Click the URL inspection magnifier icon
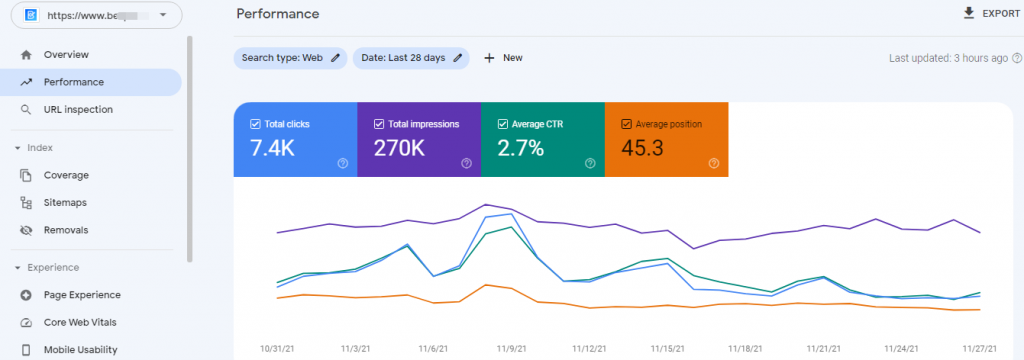Viewport: 1024px width, 360px height. 26,110
